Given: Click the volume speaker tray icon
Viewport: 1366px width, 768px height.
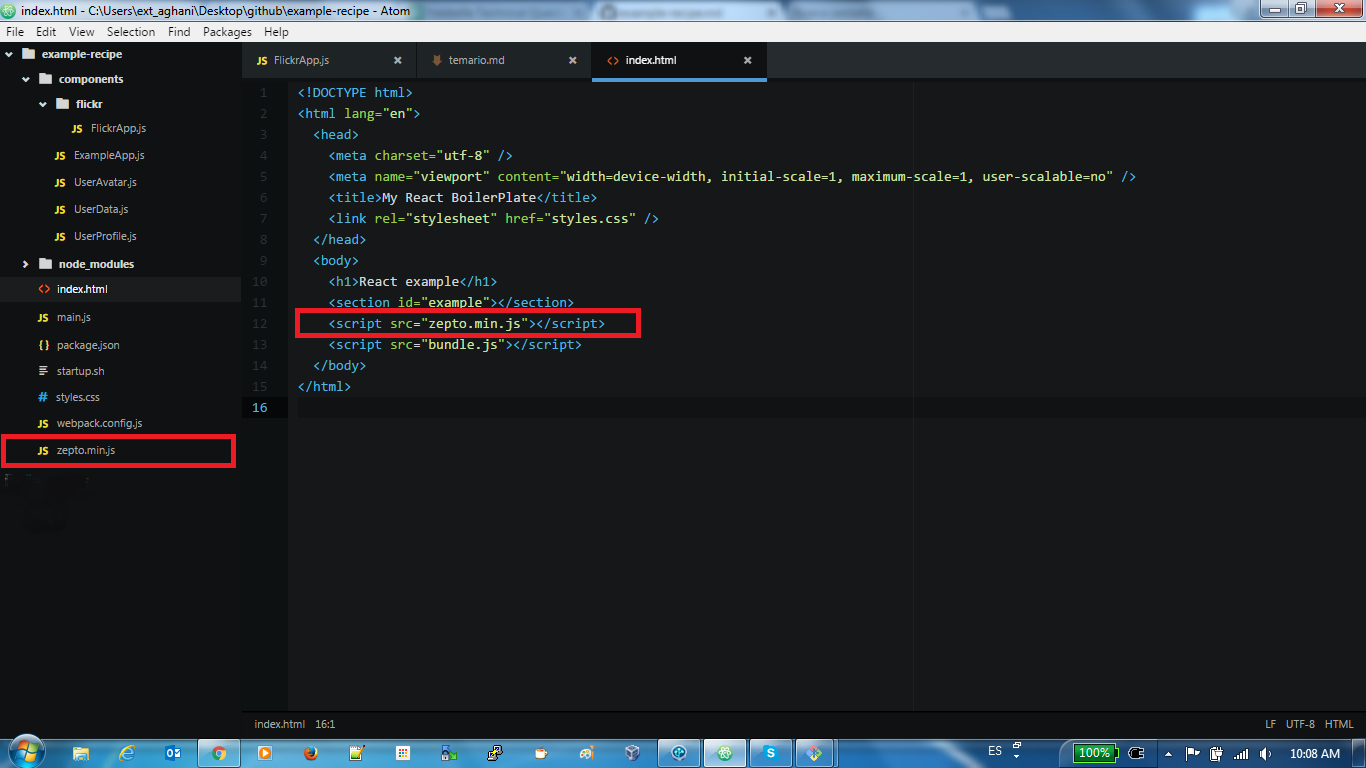Looking at the screenshot, I should coord(1265,753).
